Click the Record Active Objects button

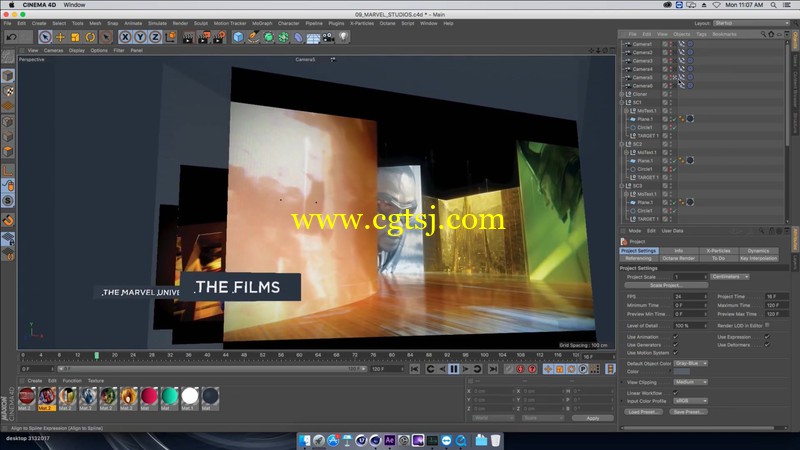509,369
